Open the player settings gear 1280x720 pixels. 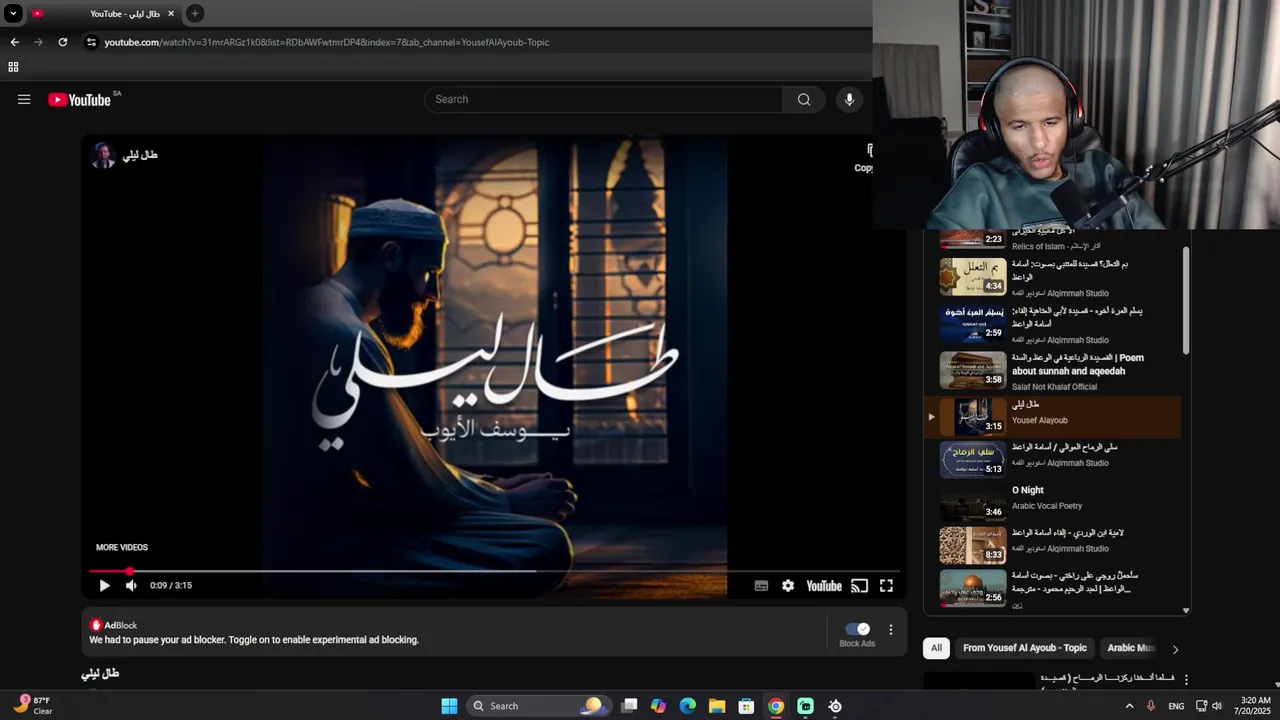[788, 586]
